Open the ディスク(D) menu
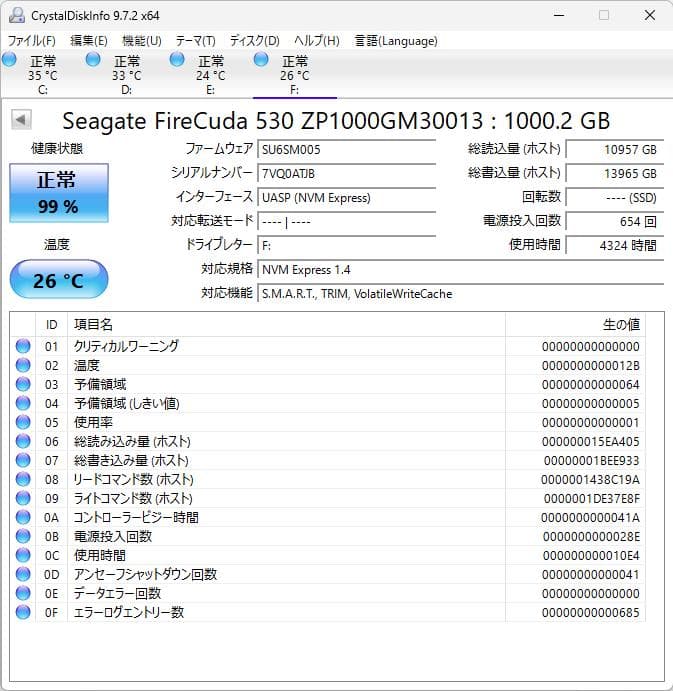The width and height of the screenshot is (673, 691). pos(254,41)
